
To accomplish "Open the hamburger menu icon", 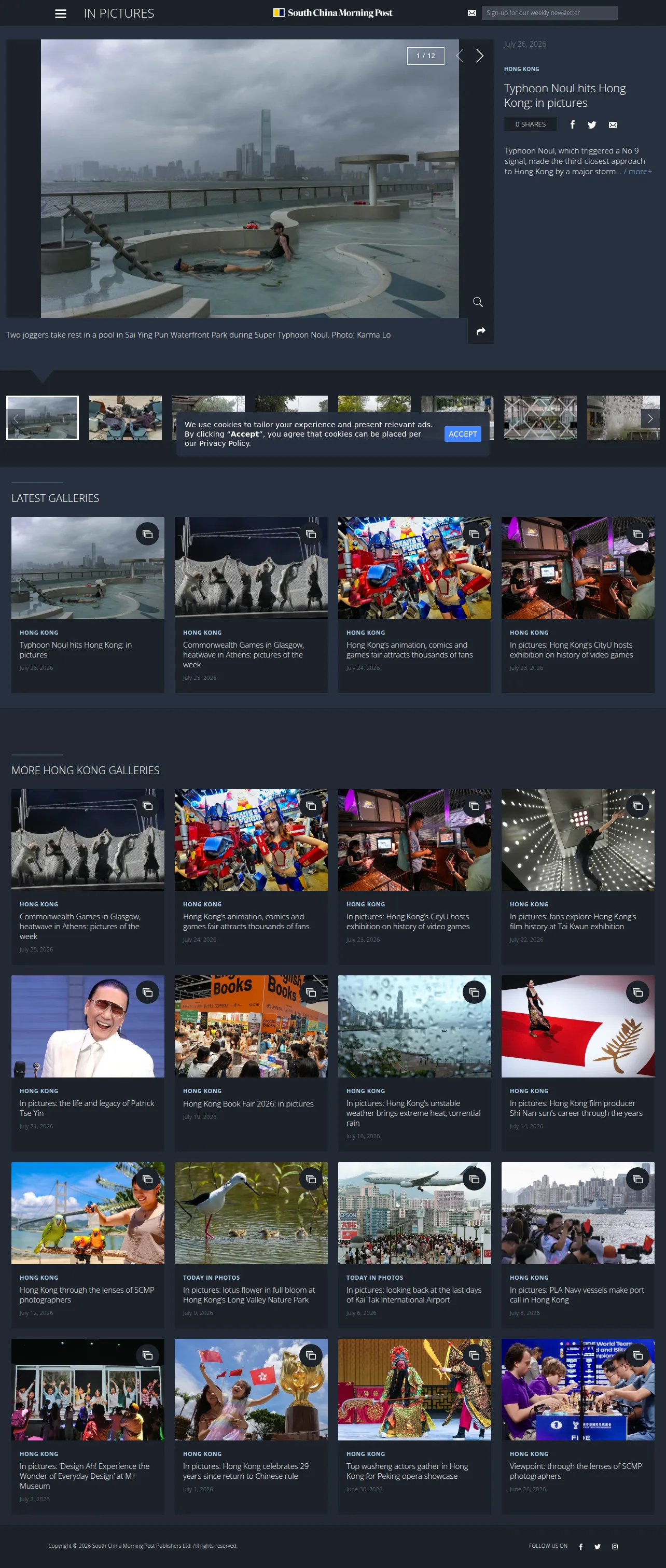I will coord(60,13).
